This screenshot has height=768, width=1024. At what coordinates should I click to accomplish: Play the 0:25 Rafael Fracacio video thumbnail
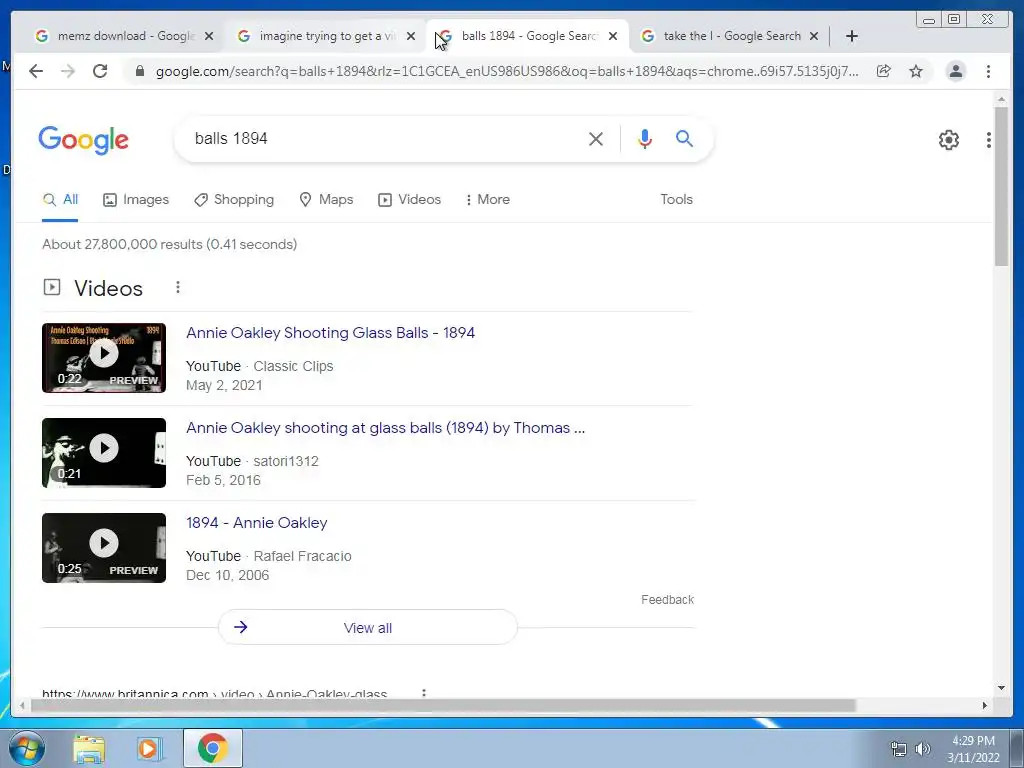click(x=104, y=548)
